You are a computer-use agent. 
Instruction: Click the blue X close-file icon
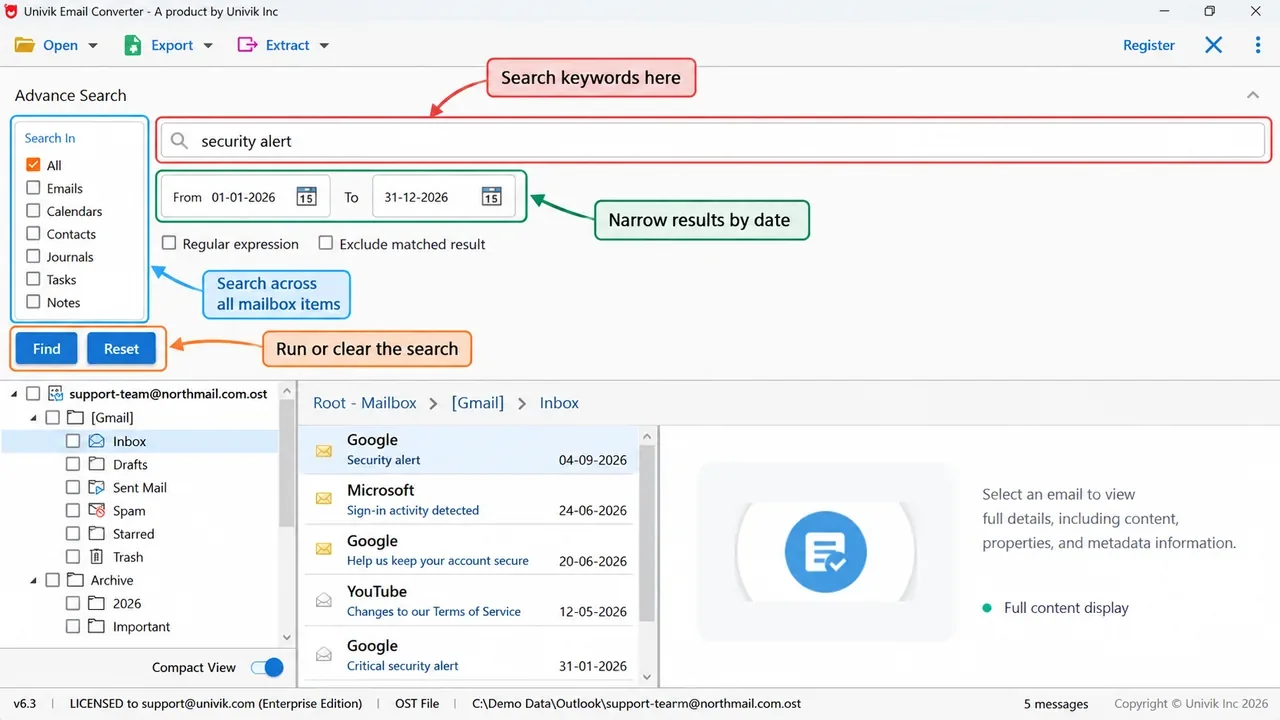[1213, 45]
